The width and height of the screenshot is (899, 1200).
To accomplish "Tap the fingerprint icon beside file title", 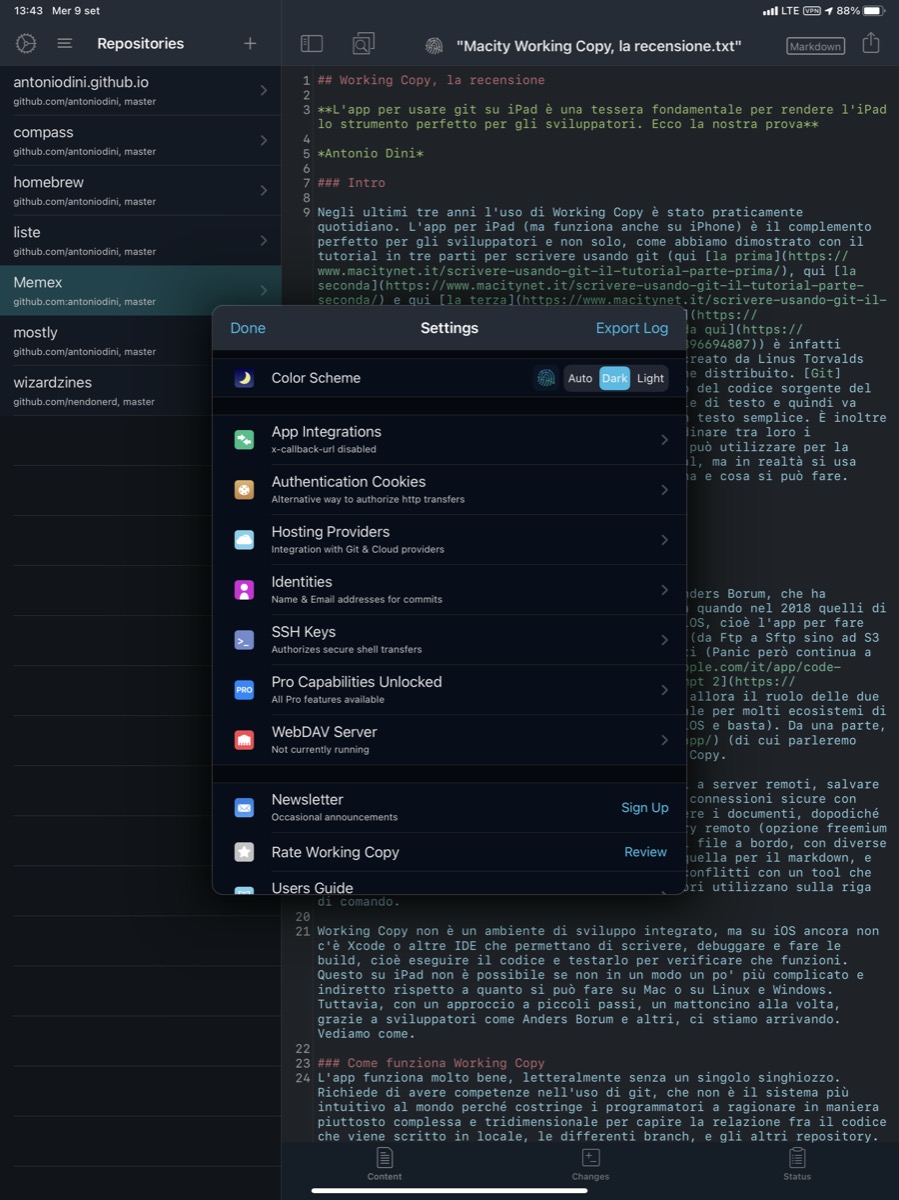I will click(434, 46).
